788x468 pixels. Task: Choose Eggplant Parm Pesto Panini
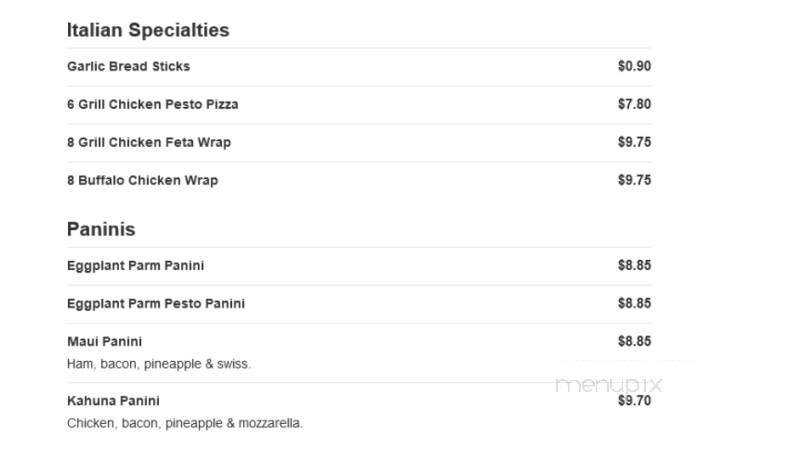(x=156, y=304)
